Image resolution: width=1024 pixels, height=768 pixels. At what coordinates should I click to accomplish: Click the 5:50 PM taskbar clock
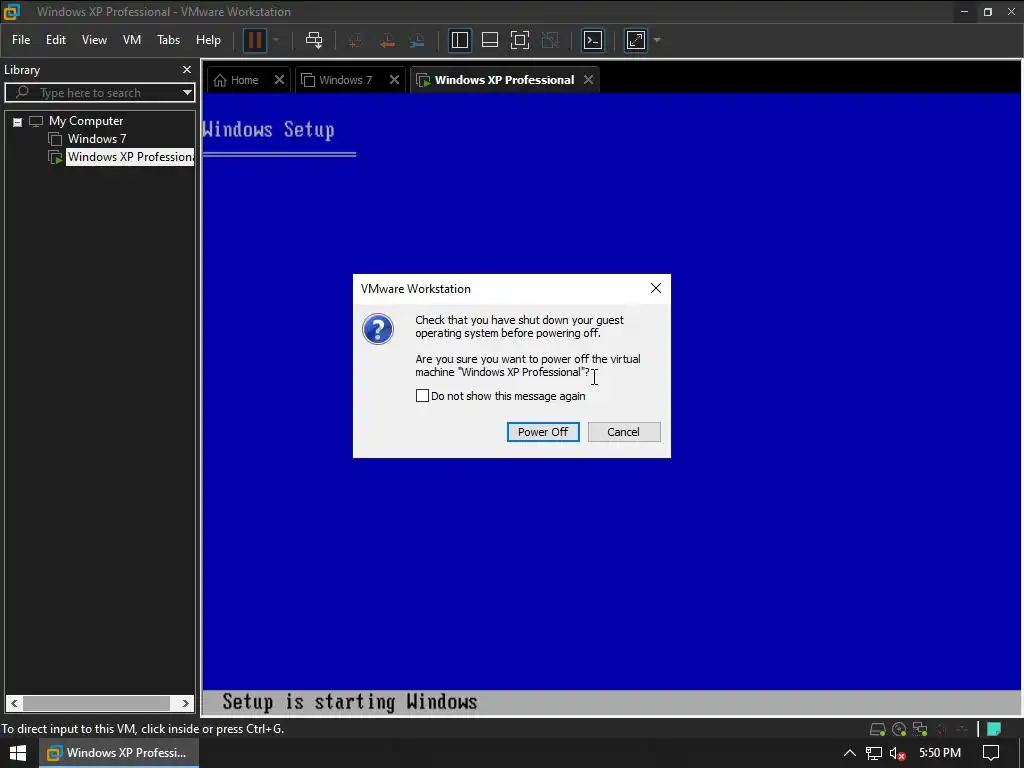pyautogui.click(x=940, y=753)
